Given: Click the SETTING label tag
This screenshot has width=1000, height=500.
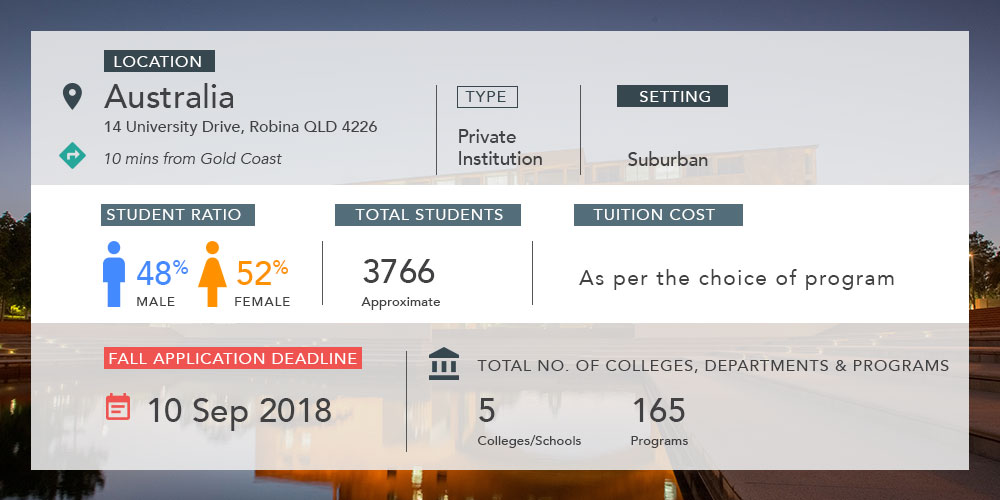Looking at the screenshot, I should coord(672,96).
